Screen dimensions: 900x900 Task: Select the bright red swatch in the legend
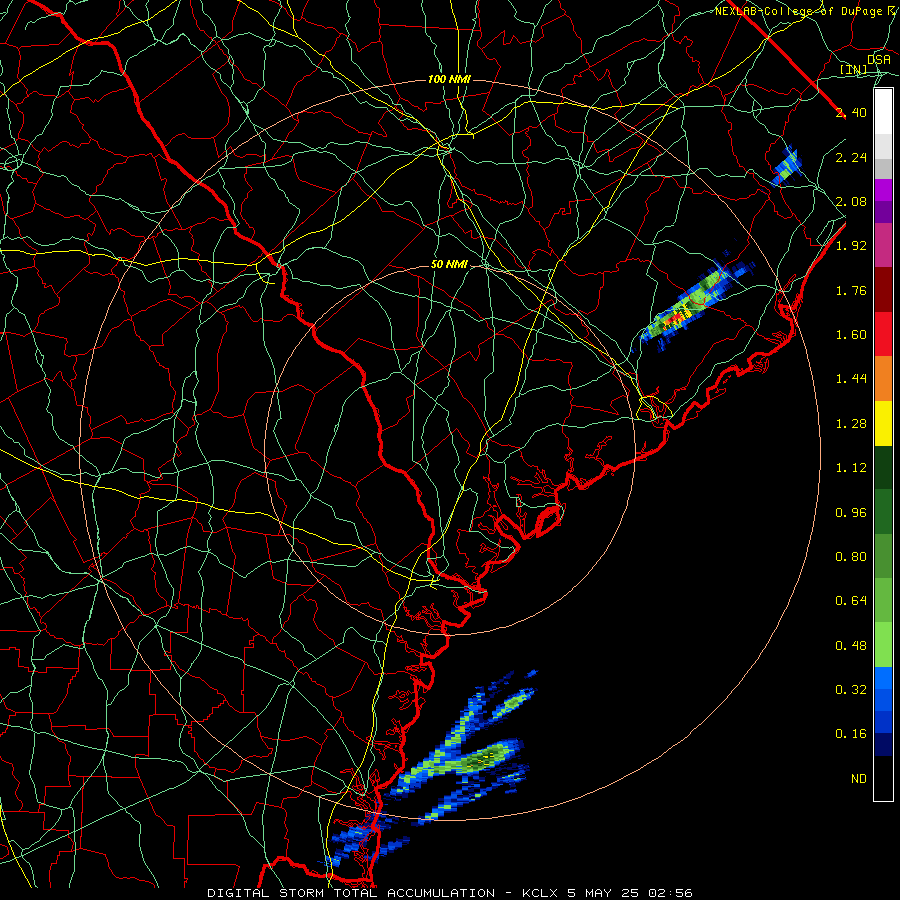pyautogui.click(x=883, y=335)
